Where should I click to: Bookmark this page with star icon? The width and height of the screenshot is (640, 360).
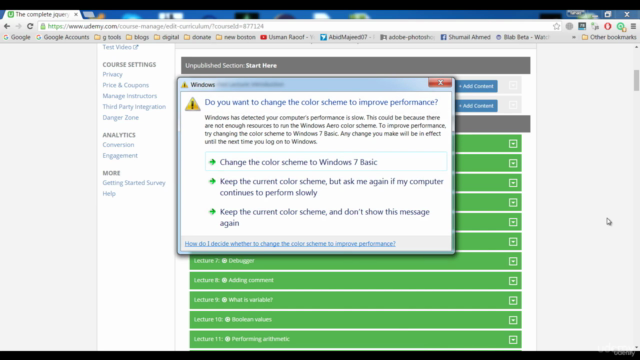556,26
